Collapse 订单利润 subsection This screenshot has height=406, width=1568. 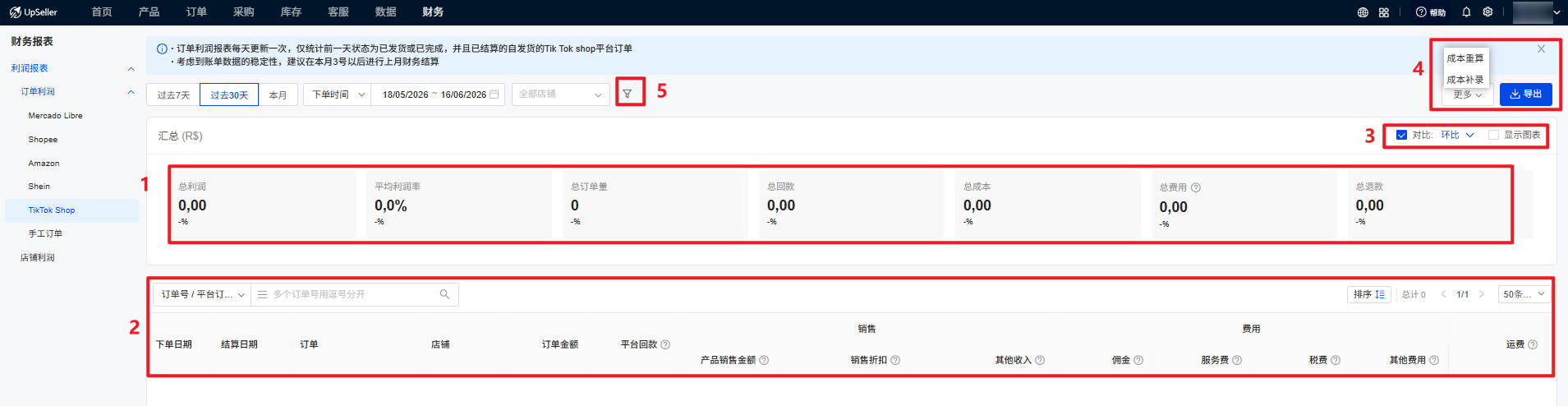131,92
